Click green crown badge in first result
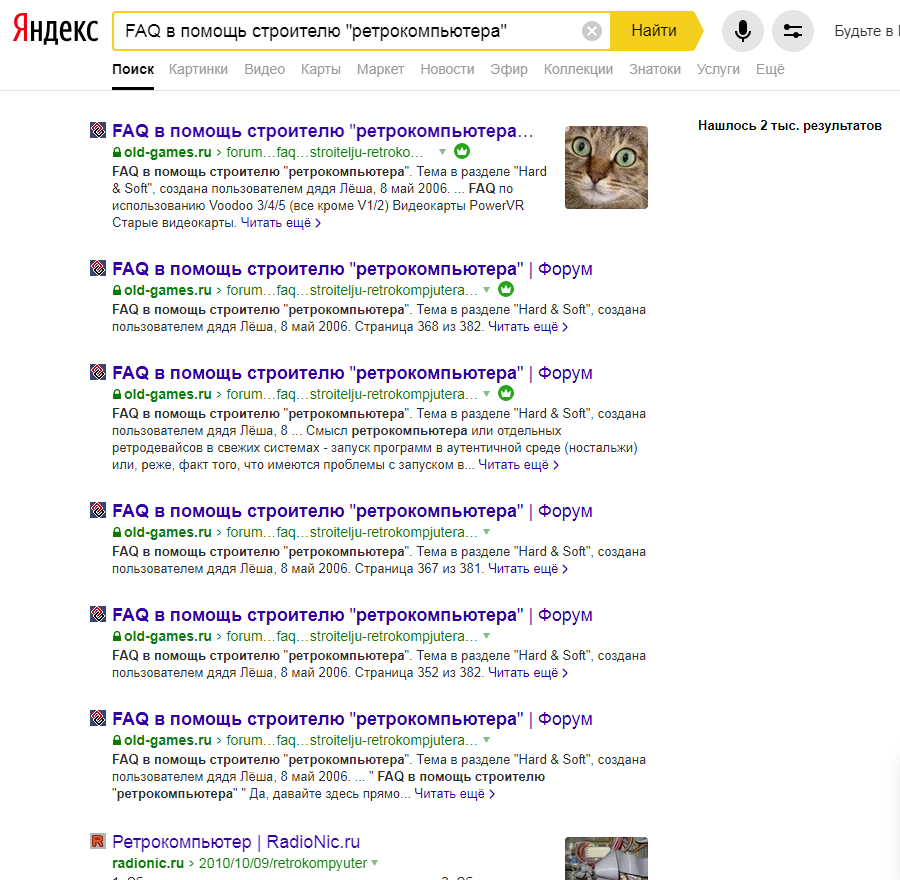The width and height of the screenshot is (900, 880). (461, 152)
